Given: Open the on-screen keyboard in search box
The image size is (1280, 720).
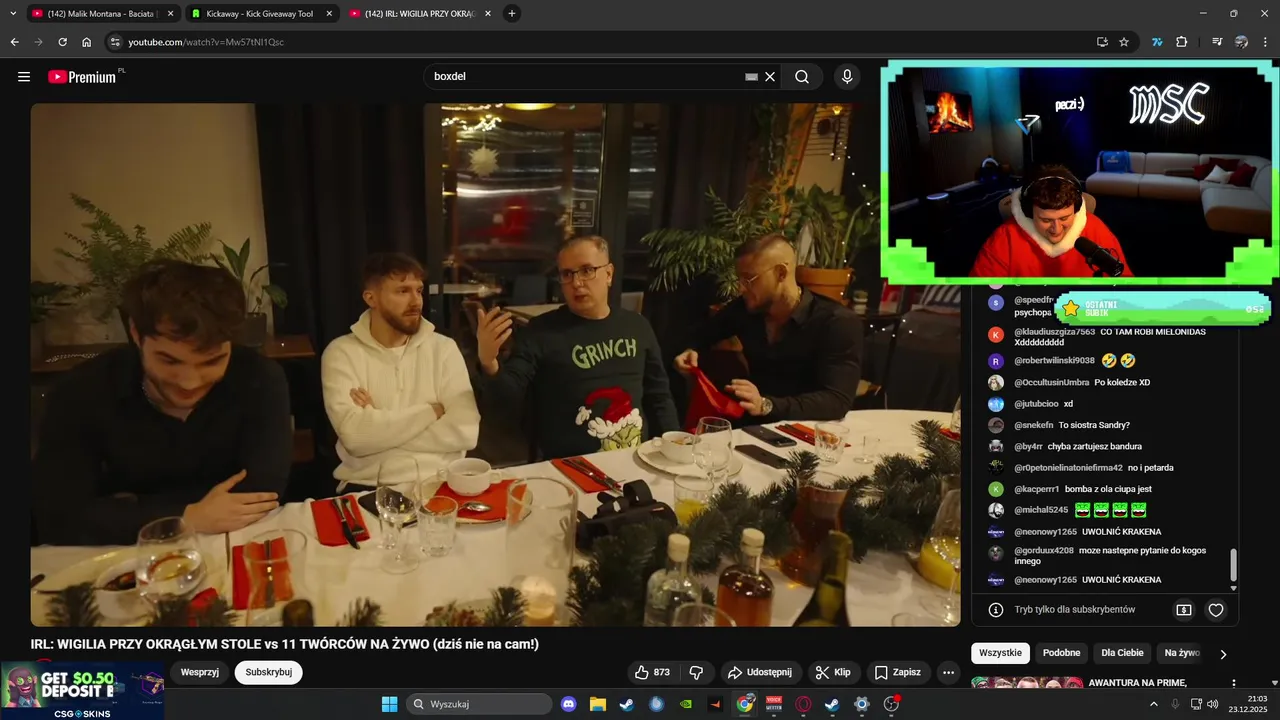Looking at the screenshot, I should click(751, 76).
